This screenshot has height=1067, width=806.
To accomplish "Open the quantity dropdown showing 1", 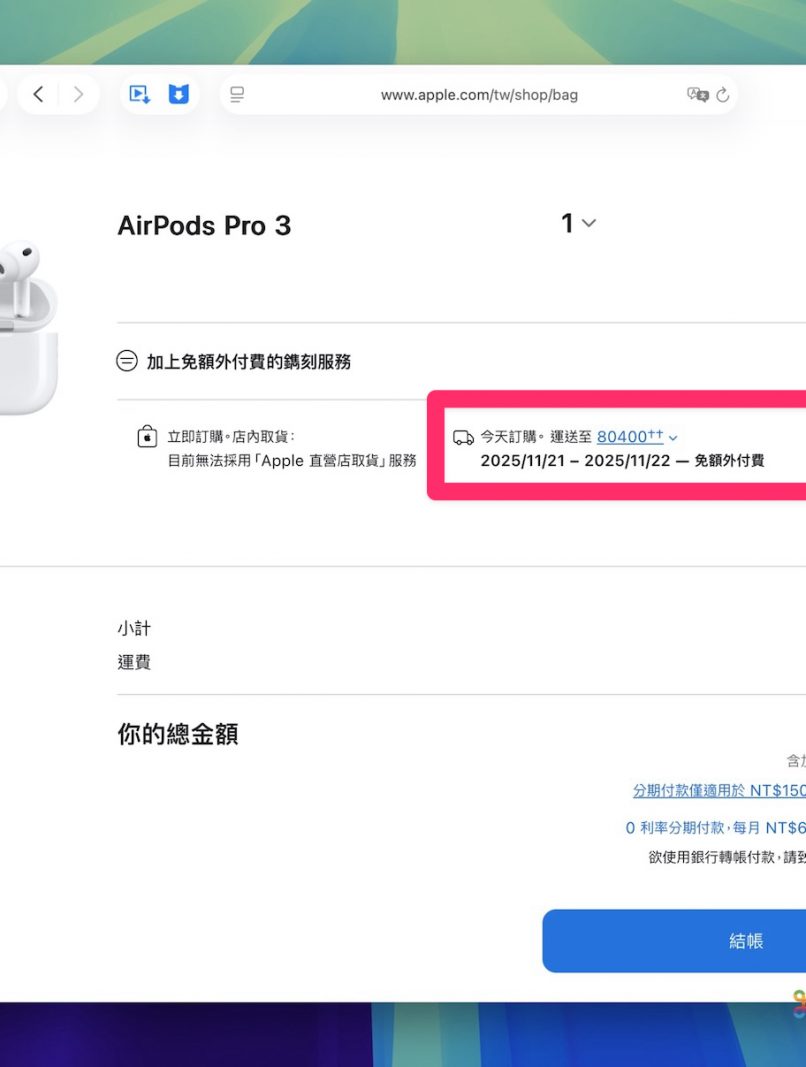I will [x=578, y=224].
